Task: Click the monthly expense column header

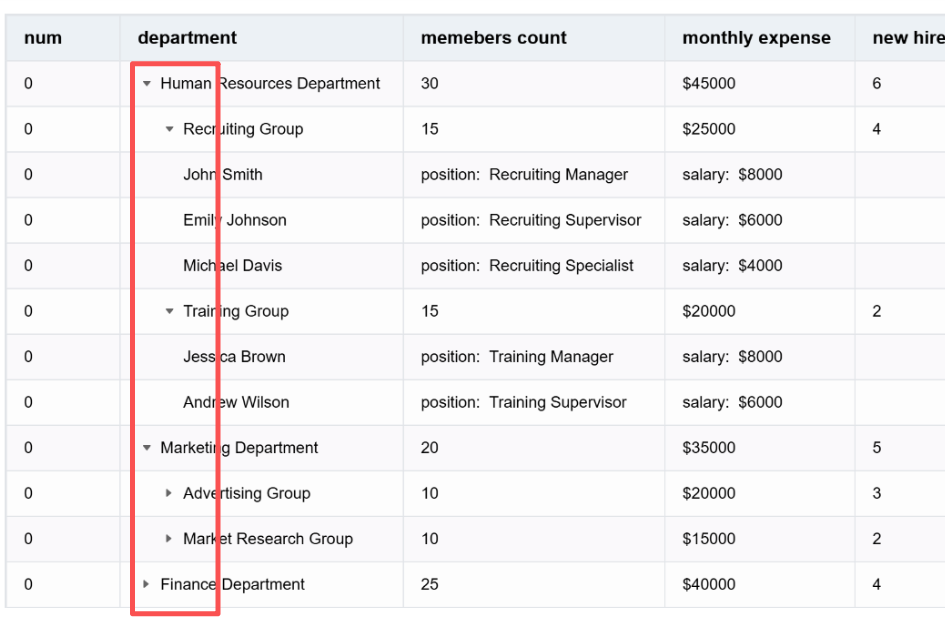Action: tap(756, 38)
